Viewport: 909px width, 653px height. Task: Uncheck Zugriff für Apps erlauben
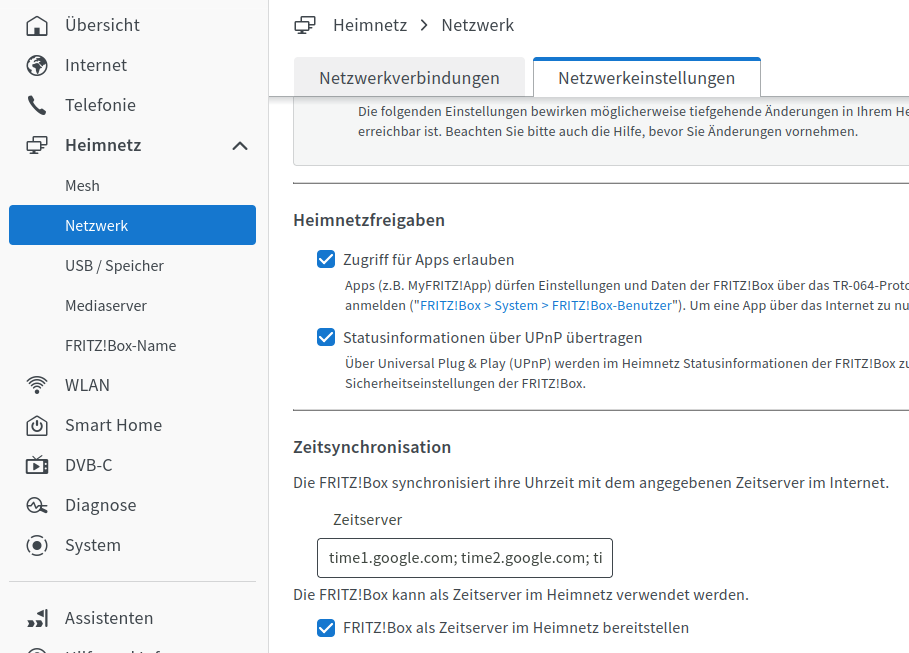pyautogui.click(x=326, y=259)
